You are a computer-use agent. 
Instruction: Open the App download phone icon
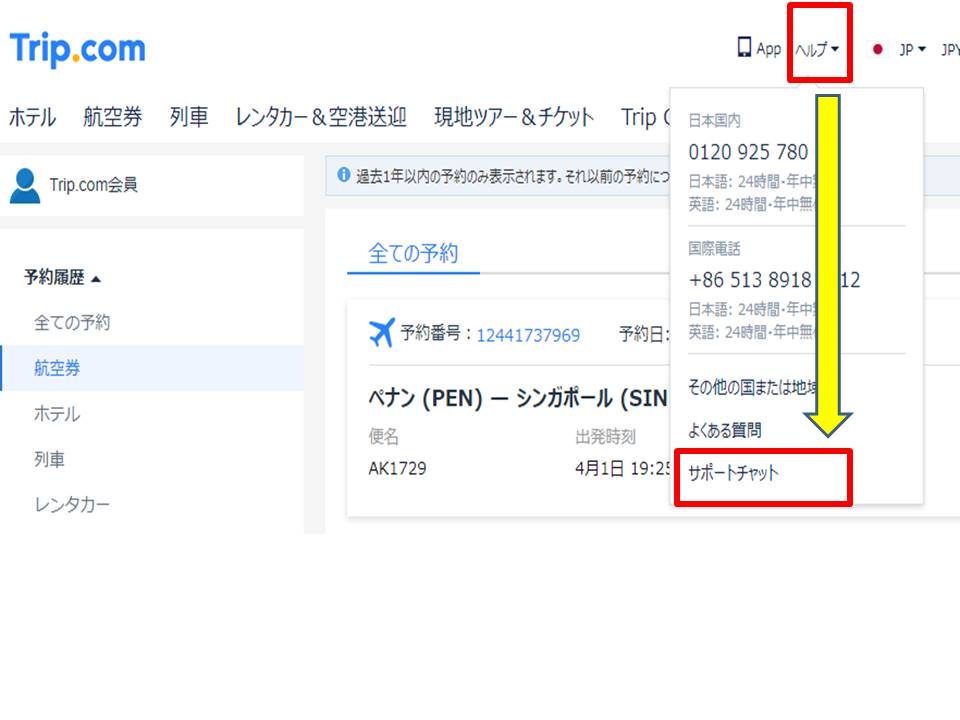744,47
